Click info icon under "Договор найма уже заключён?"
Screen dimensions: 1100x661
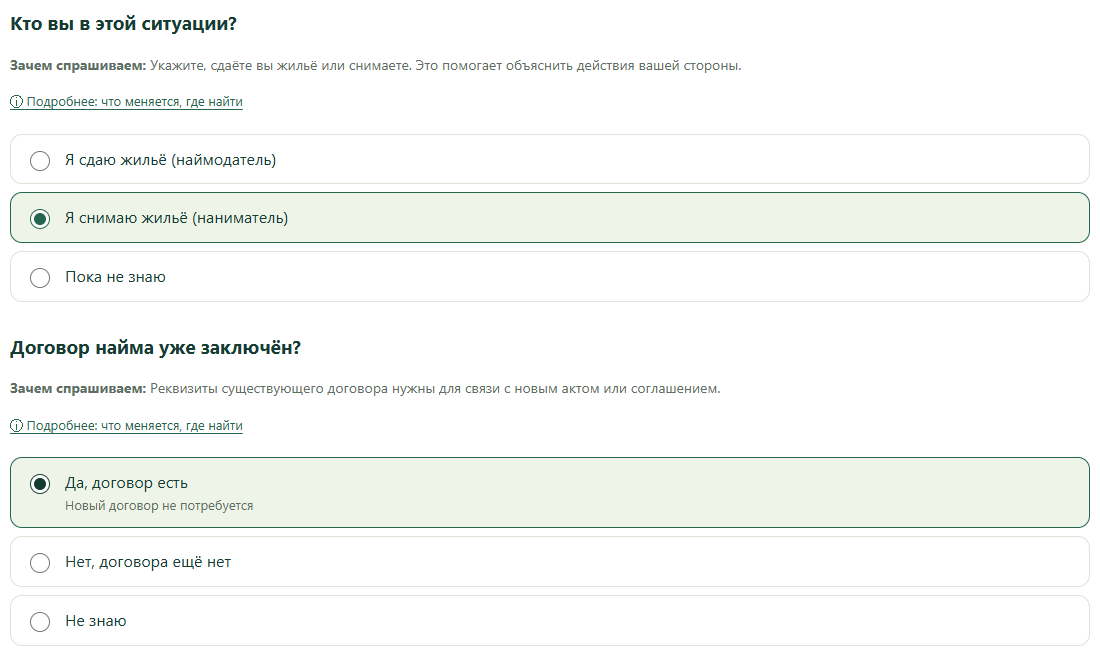16,426
